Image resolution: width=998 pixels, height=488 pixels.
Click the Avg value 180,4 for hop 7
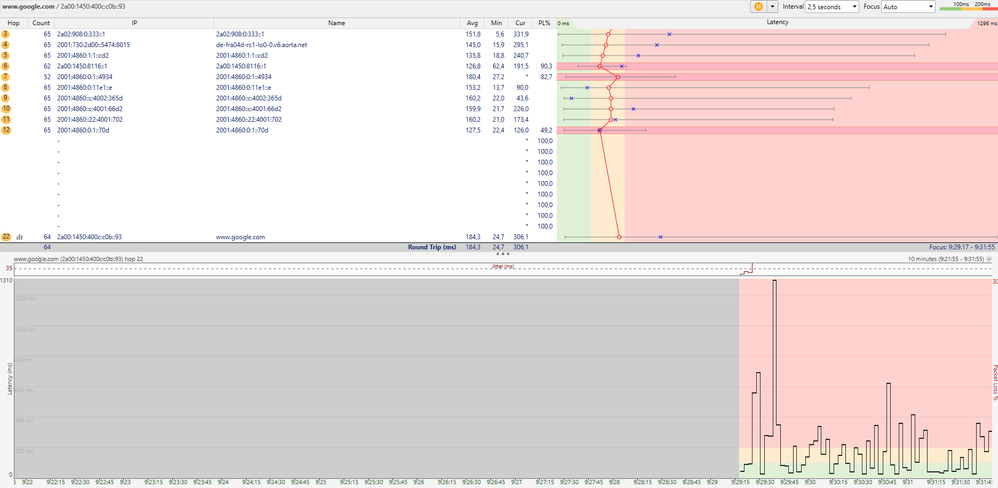click(473, 76)
